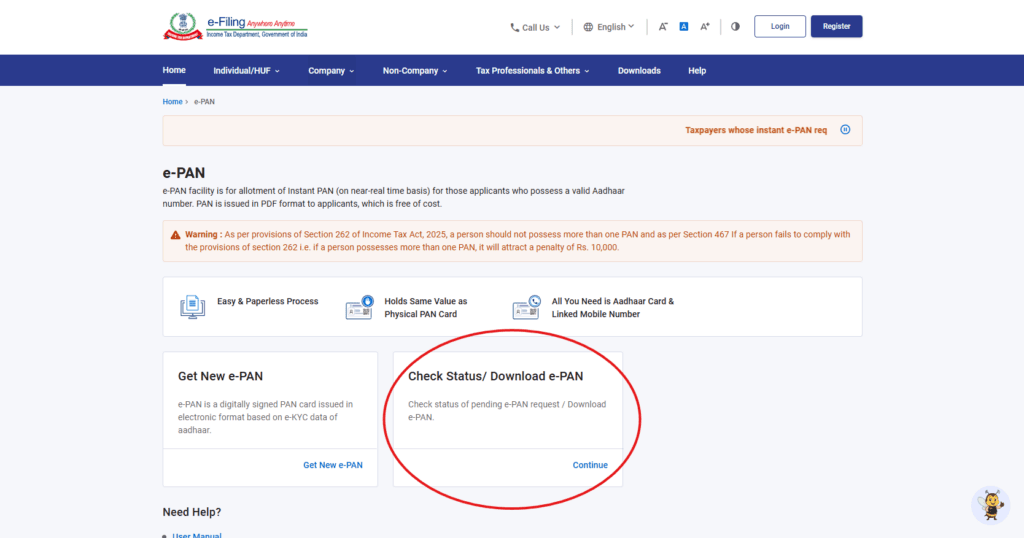Viewport: 1024px width, 538px height.
Task: Click the Get New e-PAN card heading
Action: tap(220, 376)
